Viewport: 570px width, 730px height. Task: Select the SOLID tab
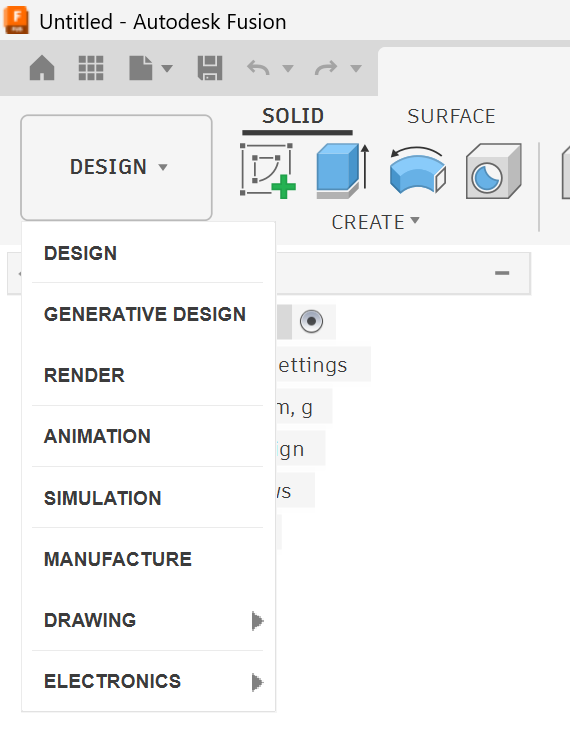click(293, 116)
